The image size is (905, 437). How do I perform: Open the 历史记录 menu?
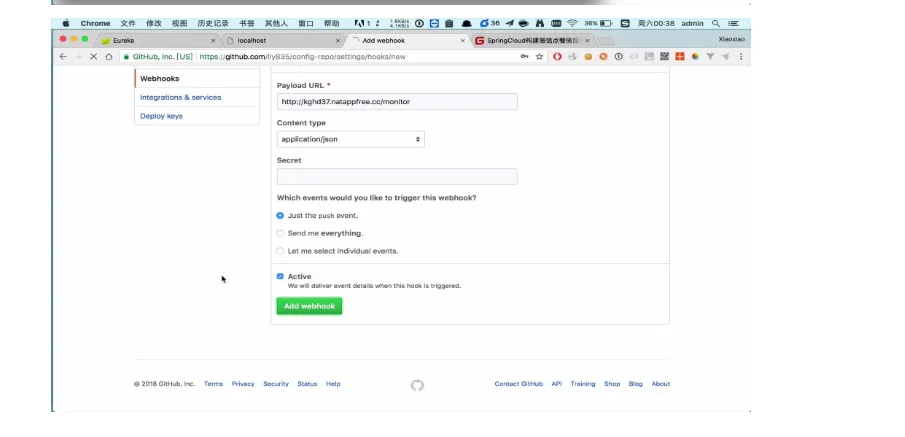point(213,24)
